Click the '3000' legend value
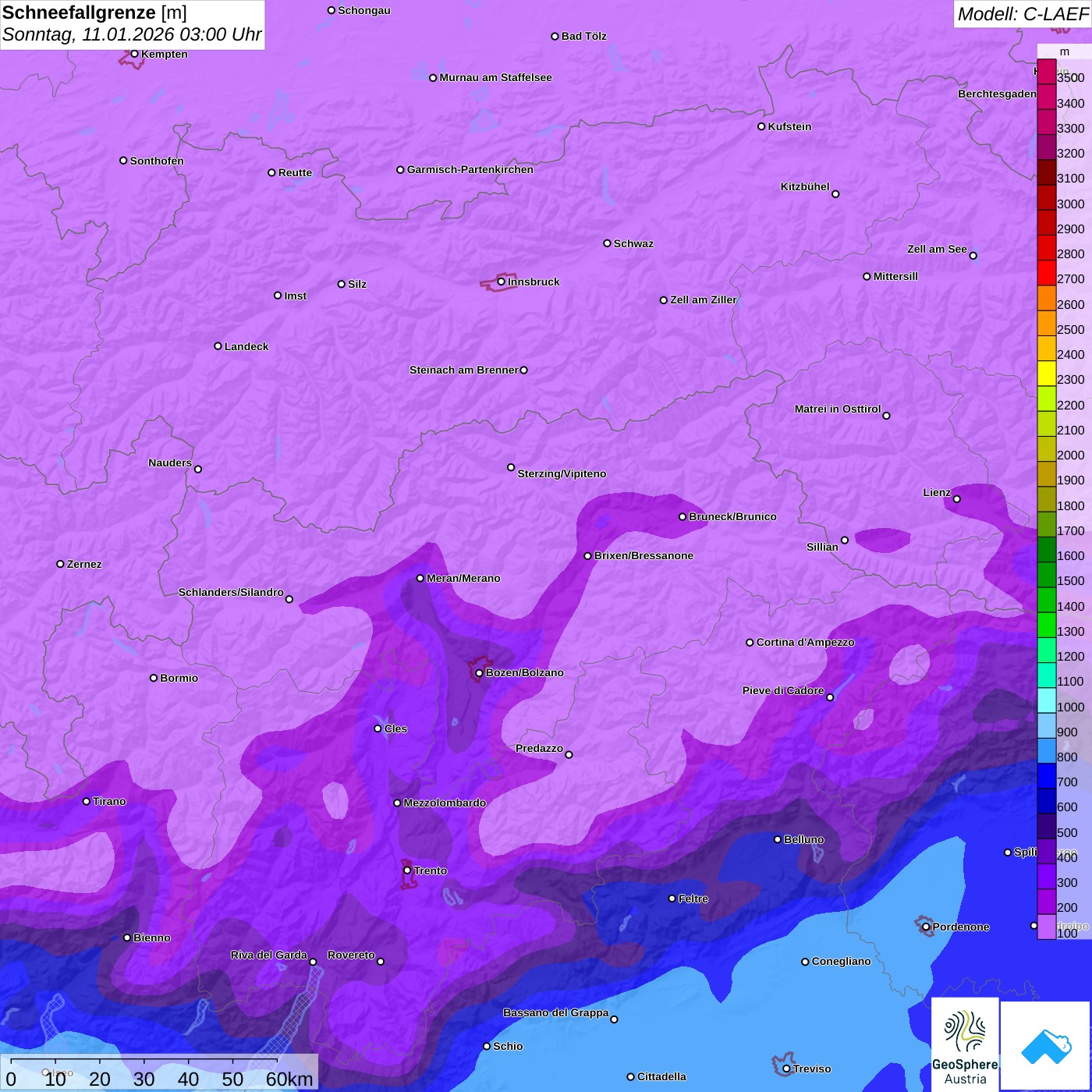Viewport: 1092px width, 1092px height. click(x=1070, y=204)
